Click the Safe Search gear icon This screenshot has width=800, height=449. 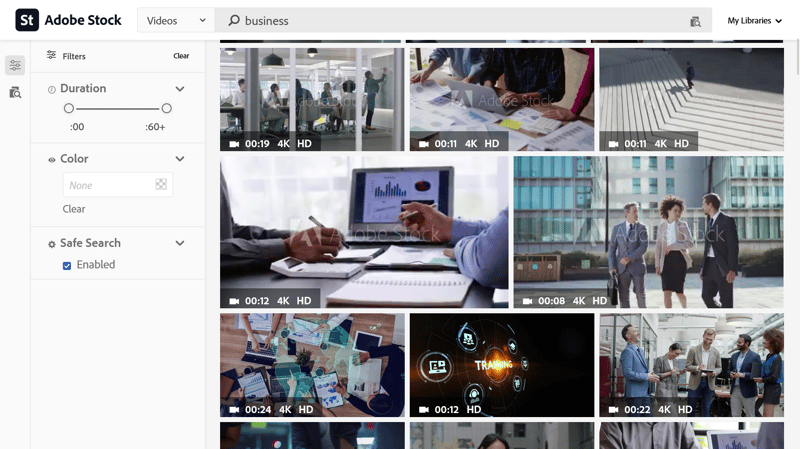[52, 244]
